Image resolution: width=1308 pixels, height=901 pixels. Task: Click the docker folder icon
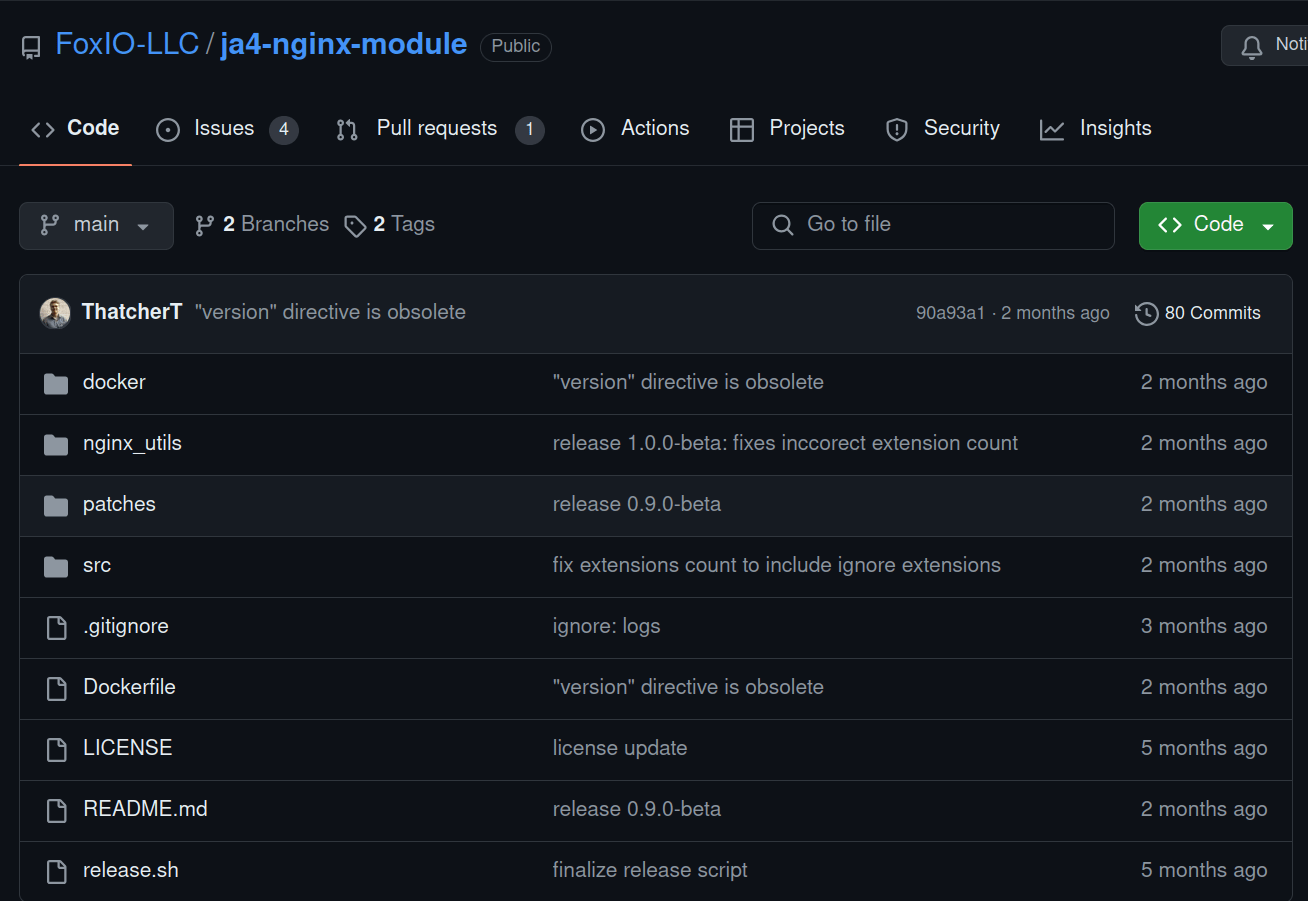(x=56, y=383)
